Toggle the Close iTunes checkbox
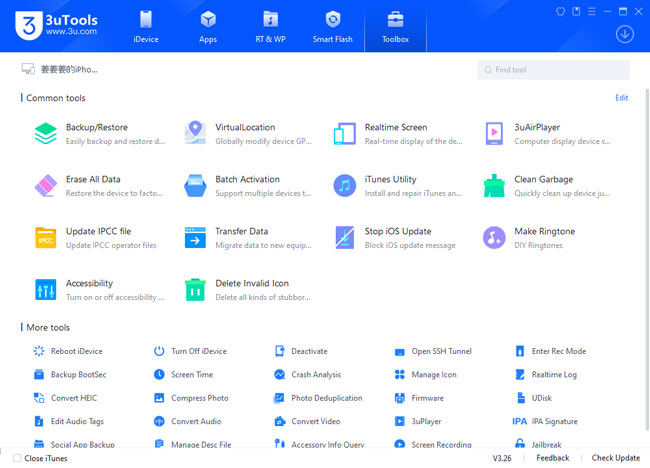Viewport: 650px width, 468px height. (17, 458)
